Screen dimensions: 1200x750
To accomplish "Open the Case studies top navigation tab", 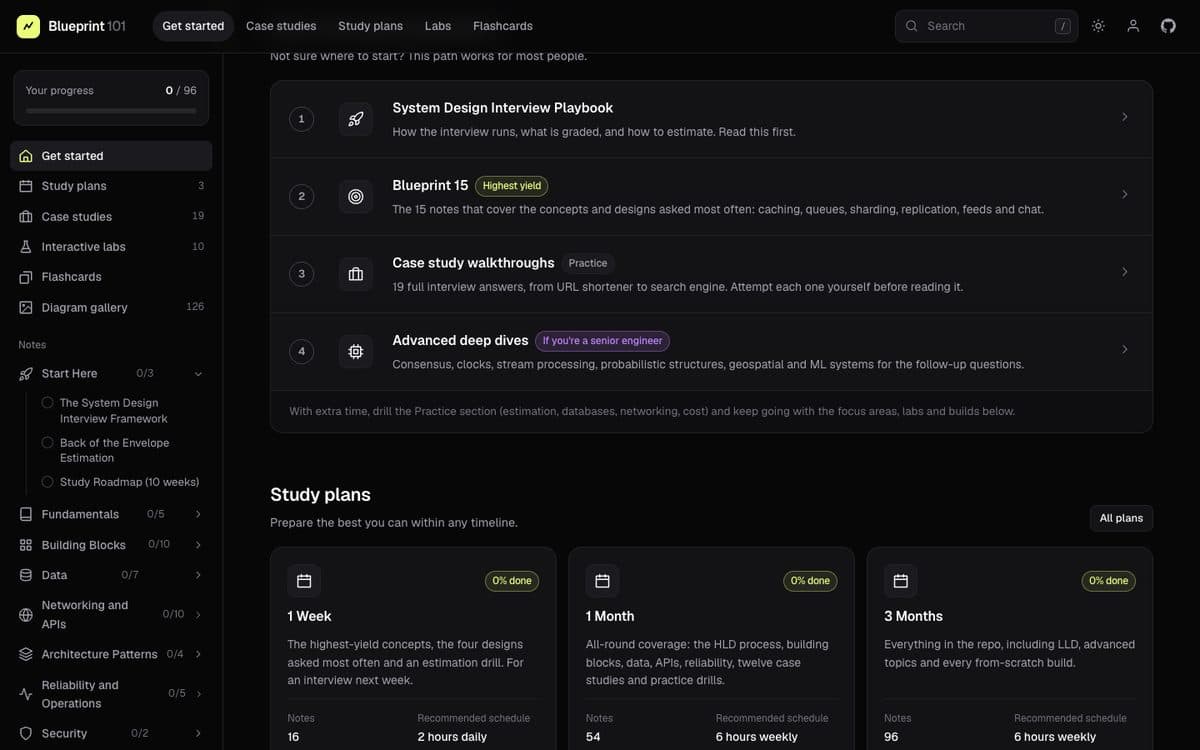I will click(x=281, y=26).
